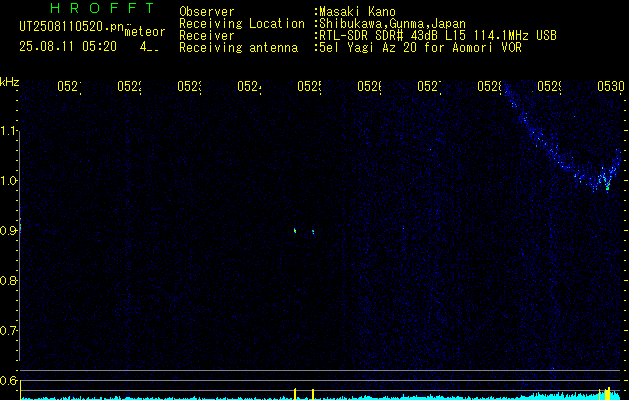Click the 1.0 kHz frequency axis label

pos(8,181)
